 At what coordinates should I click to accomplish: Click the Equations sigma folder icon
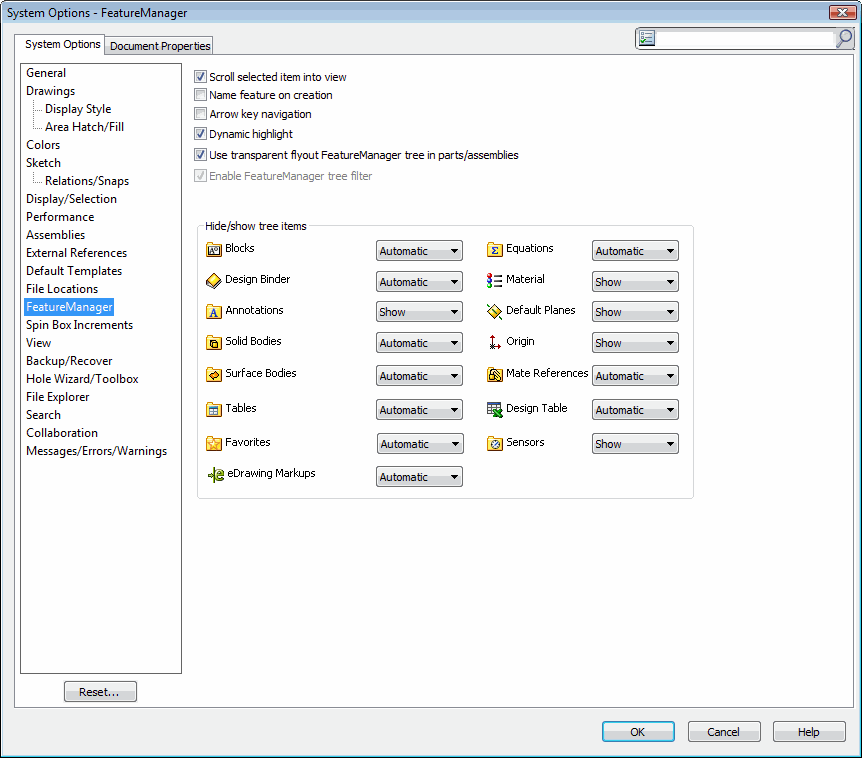(495, 250)
